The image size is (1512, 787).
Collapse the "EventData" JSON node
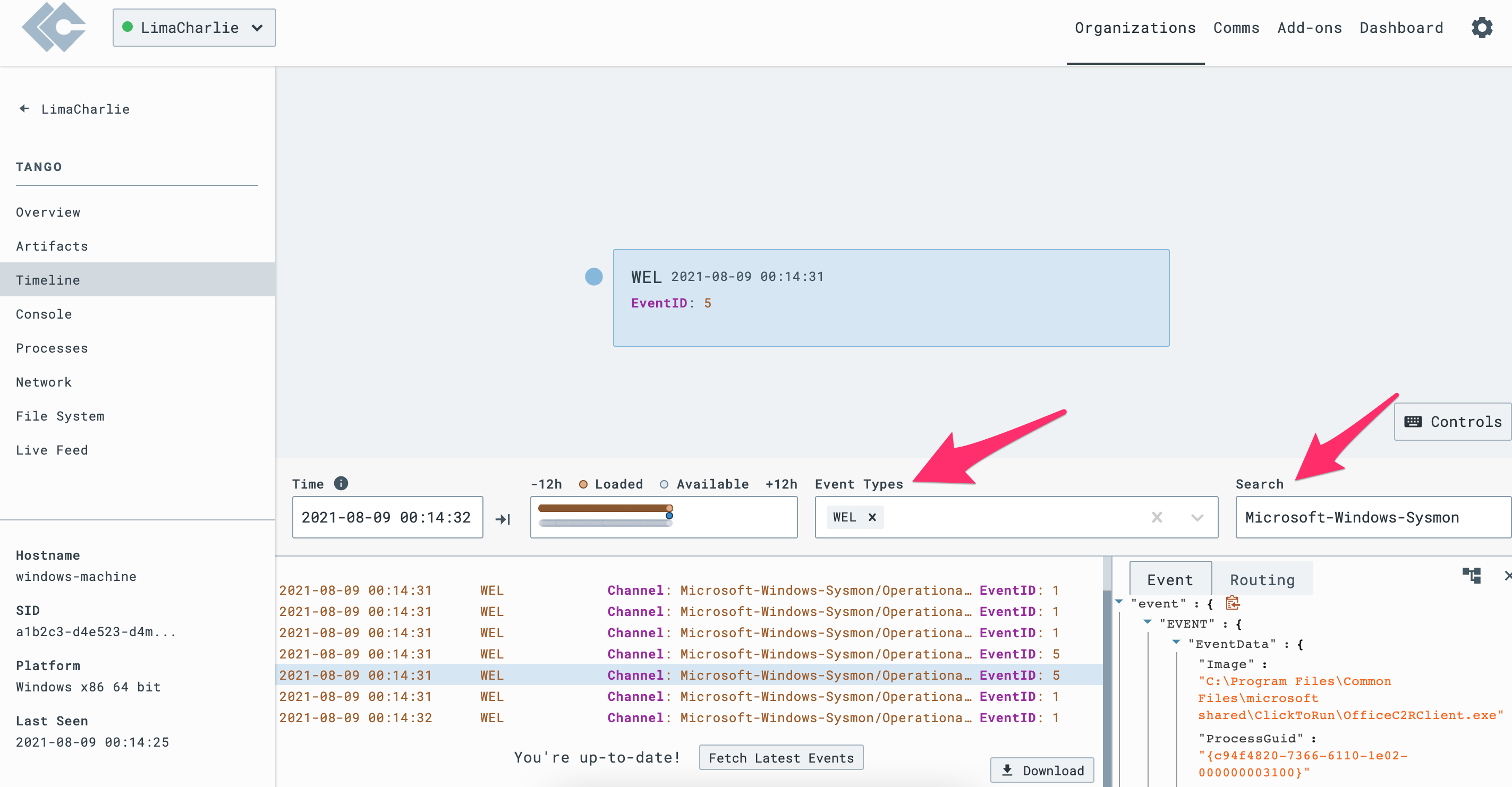click(1176, 643)
